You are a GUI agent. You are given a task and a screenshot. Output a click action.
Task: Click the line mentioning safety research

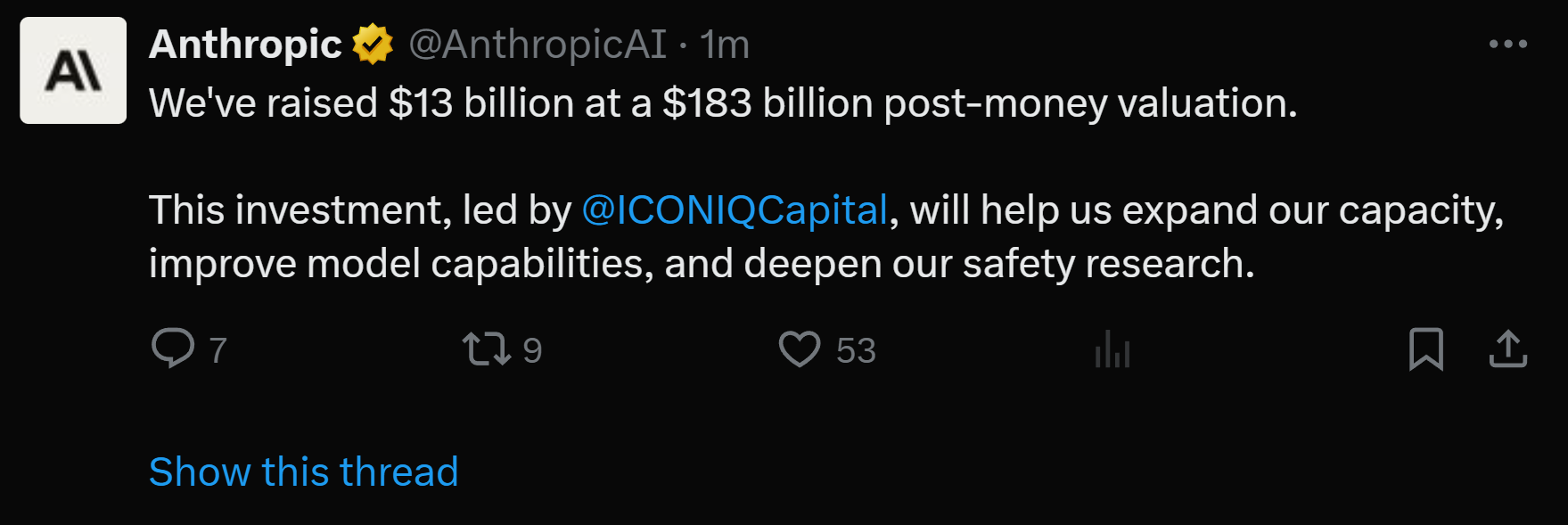point(702,265)
